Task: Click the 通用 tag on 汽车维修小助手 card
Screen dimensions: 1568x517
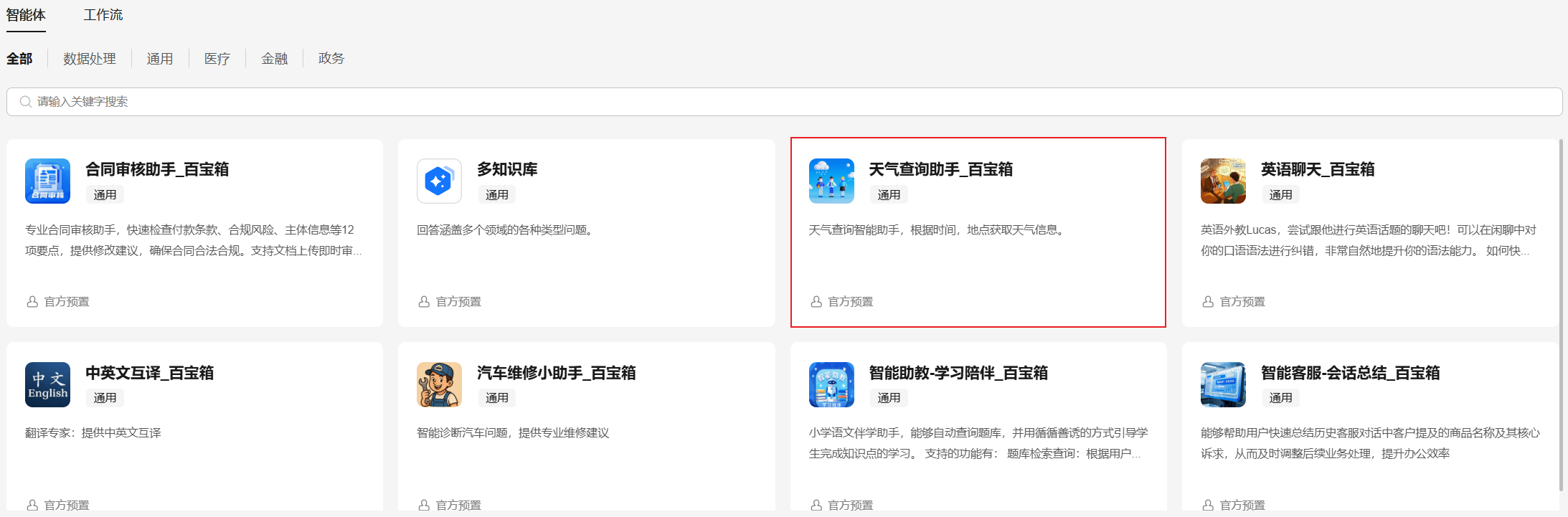Action: click(497, 398)
